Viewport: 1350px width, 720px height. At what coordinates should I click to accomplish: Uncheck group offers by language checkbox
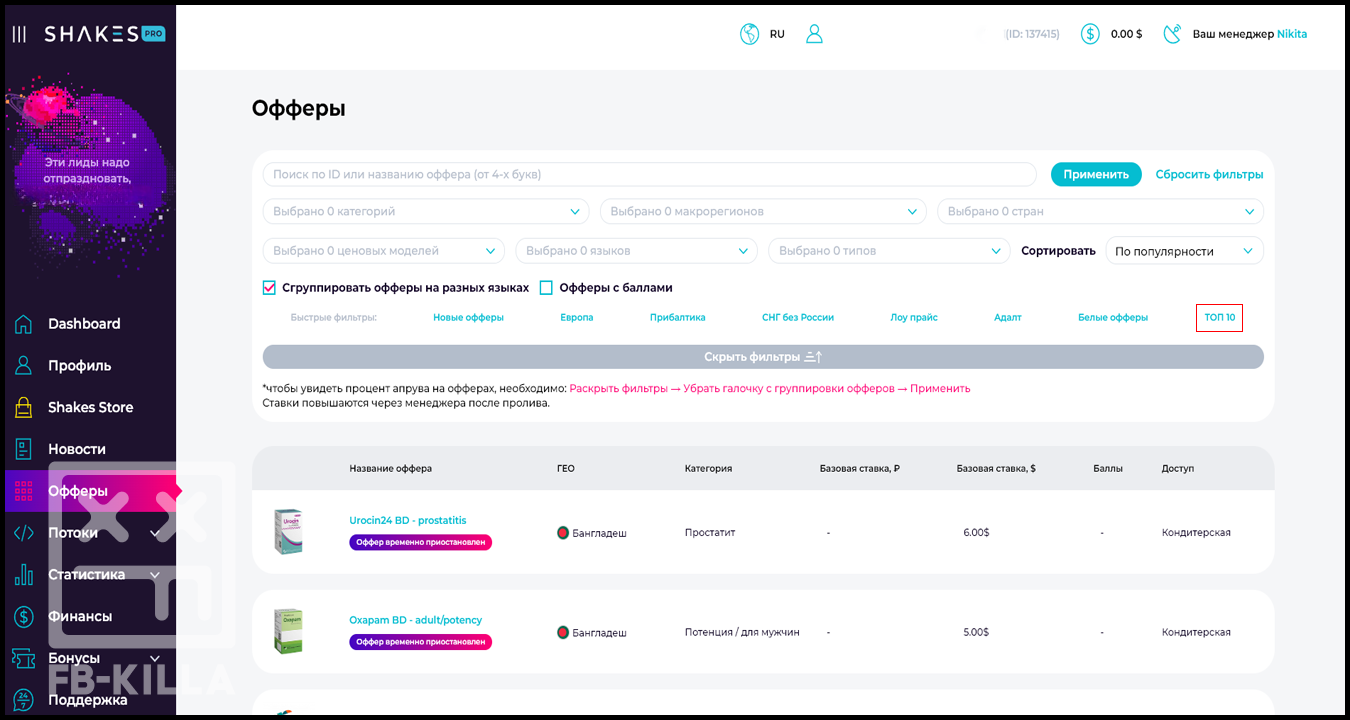point(269,288)
